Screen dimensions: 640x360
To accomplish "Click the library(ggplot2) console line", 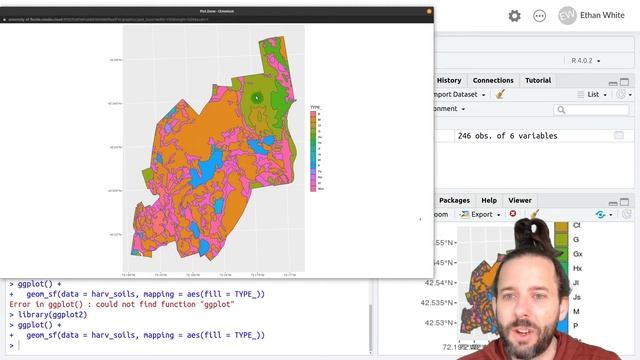I will click(x=52, y=315).
